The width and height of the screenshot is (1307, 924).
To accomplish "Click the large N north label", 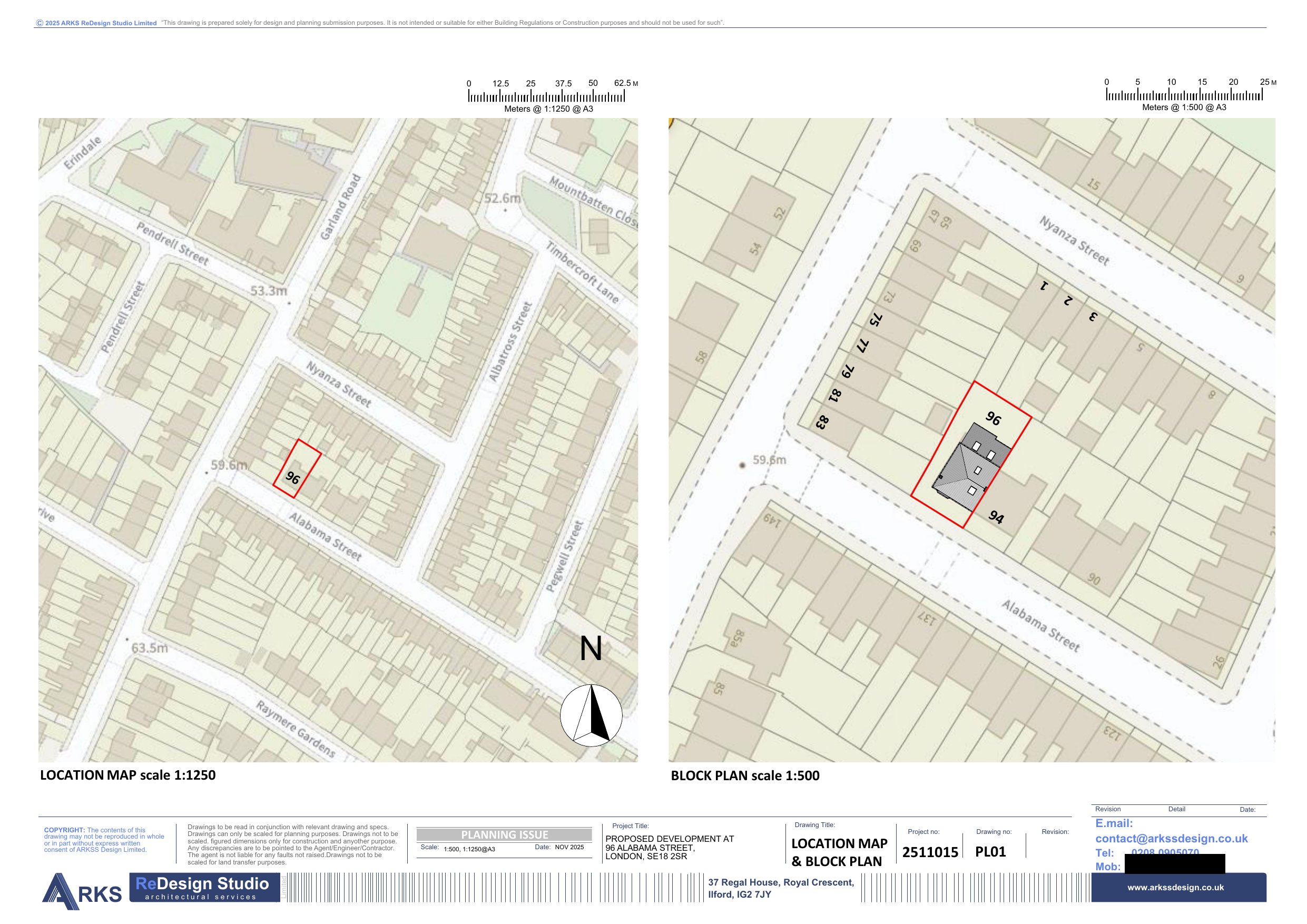I will click(x=591, y=649).
